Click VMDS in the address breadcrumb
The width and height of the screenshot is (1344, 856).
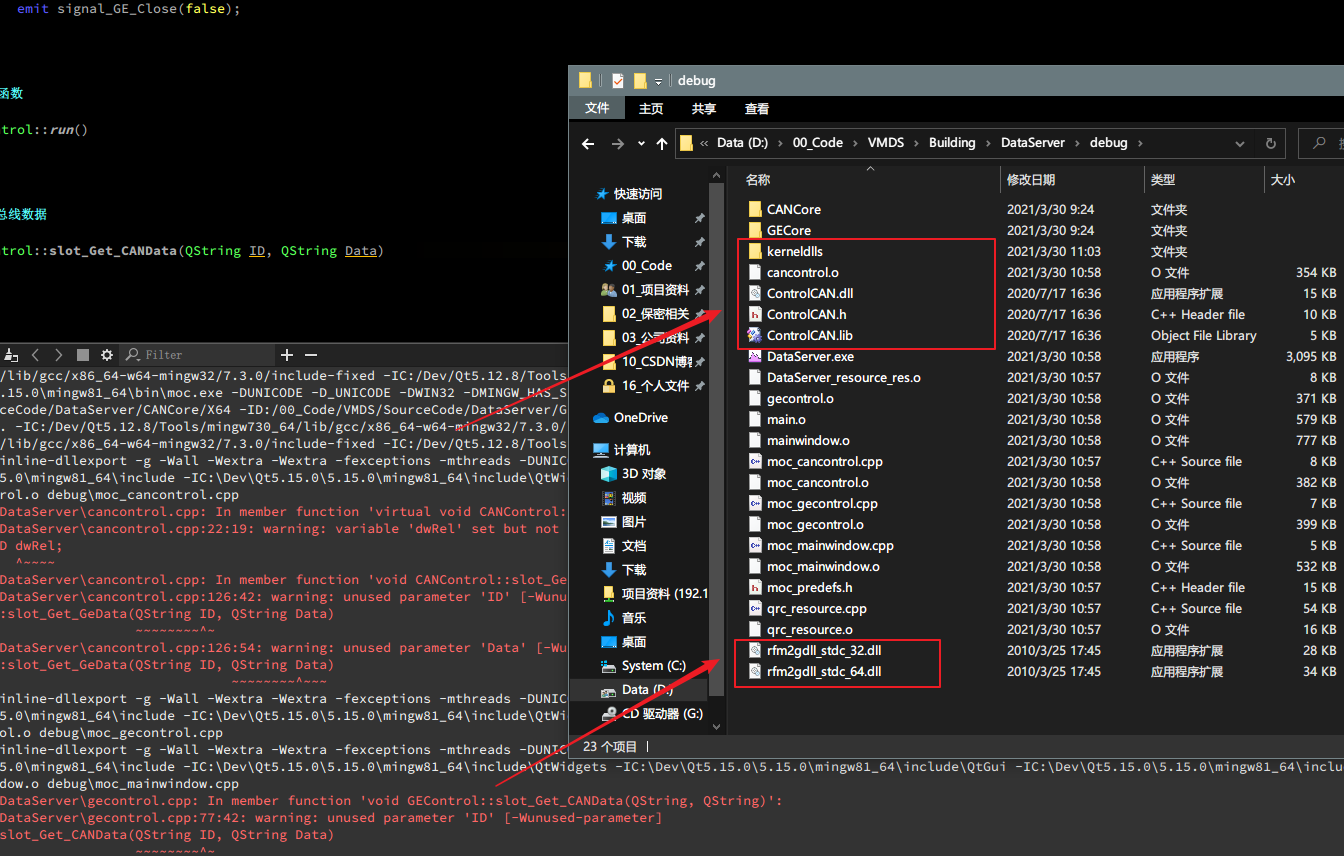point(886,143)
